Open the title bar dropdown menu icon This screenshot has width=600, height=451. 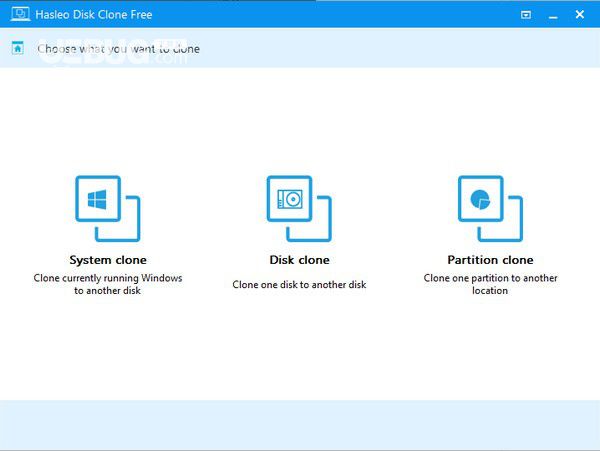[x=526, y=15]
